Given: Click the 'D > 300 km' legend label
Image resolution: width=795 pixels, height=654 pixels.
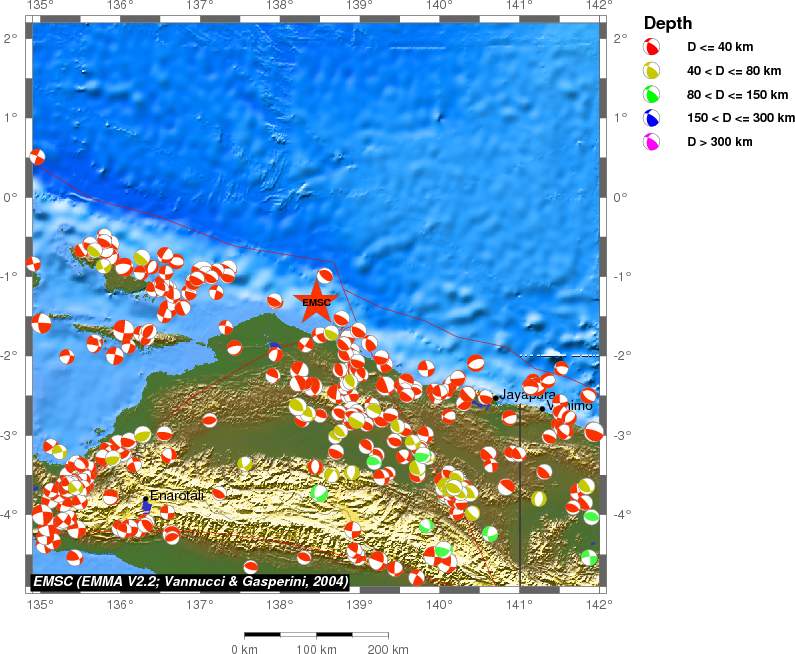Looking at the screenshot, I should 719,142.
